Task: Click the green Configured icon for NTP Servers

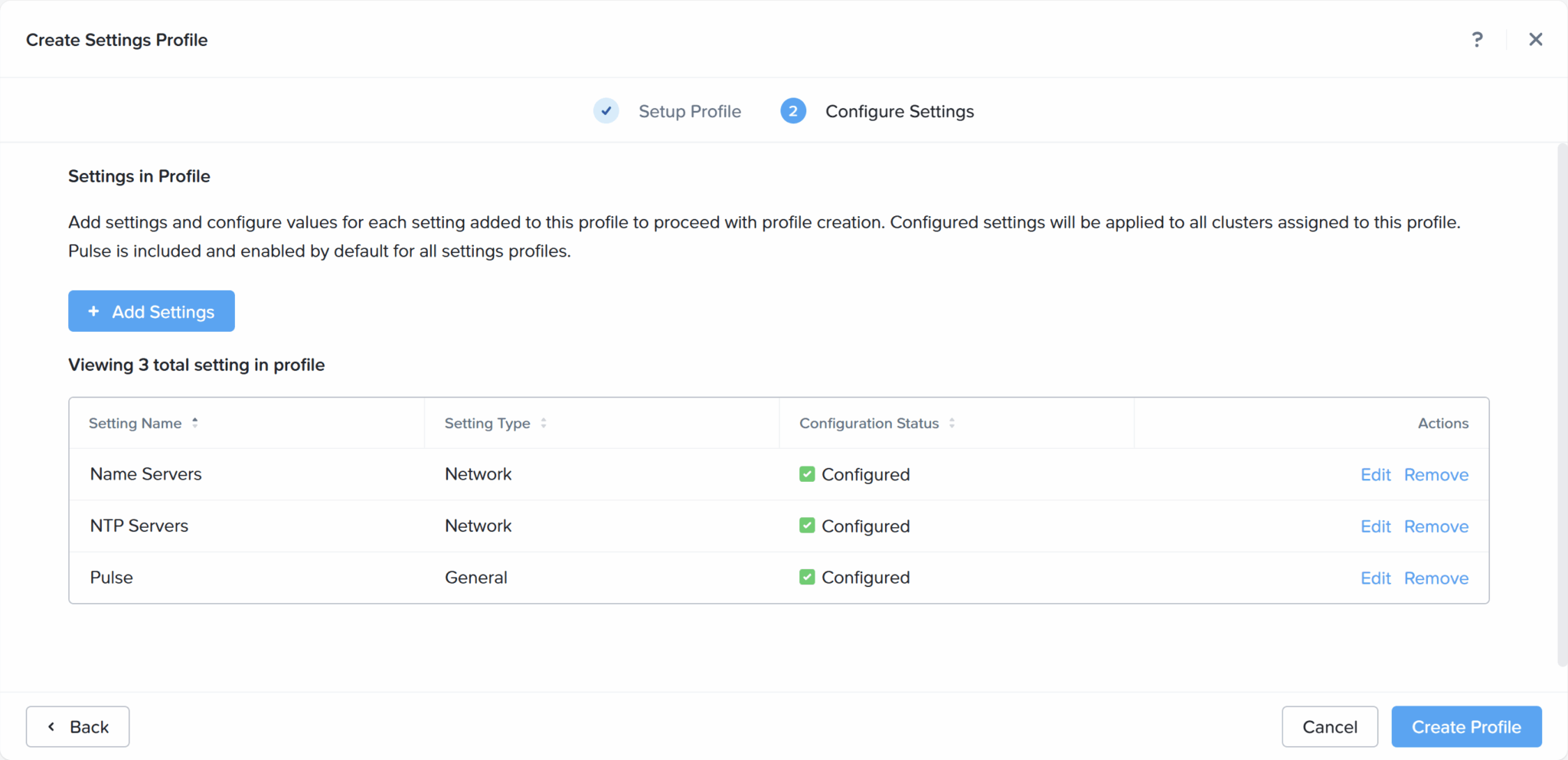Action: (x=807, y=525)
